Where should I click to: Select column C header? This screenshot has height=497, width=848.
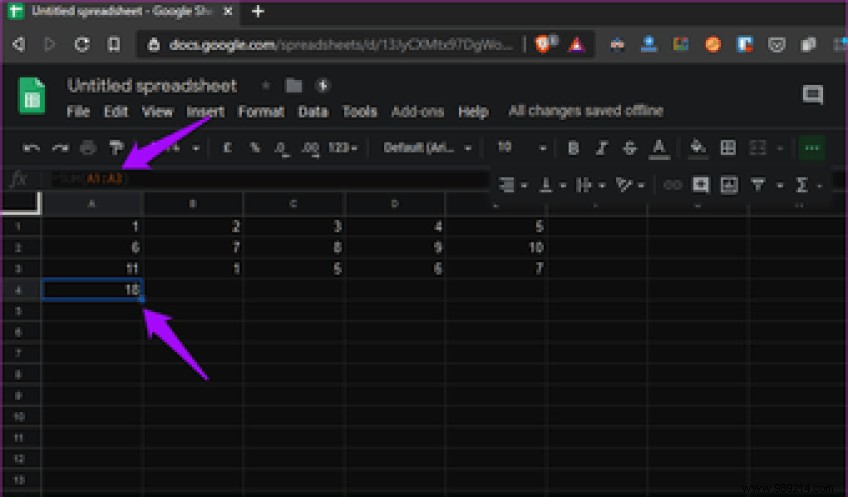(x=293, y=204)
